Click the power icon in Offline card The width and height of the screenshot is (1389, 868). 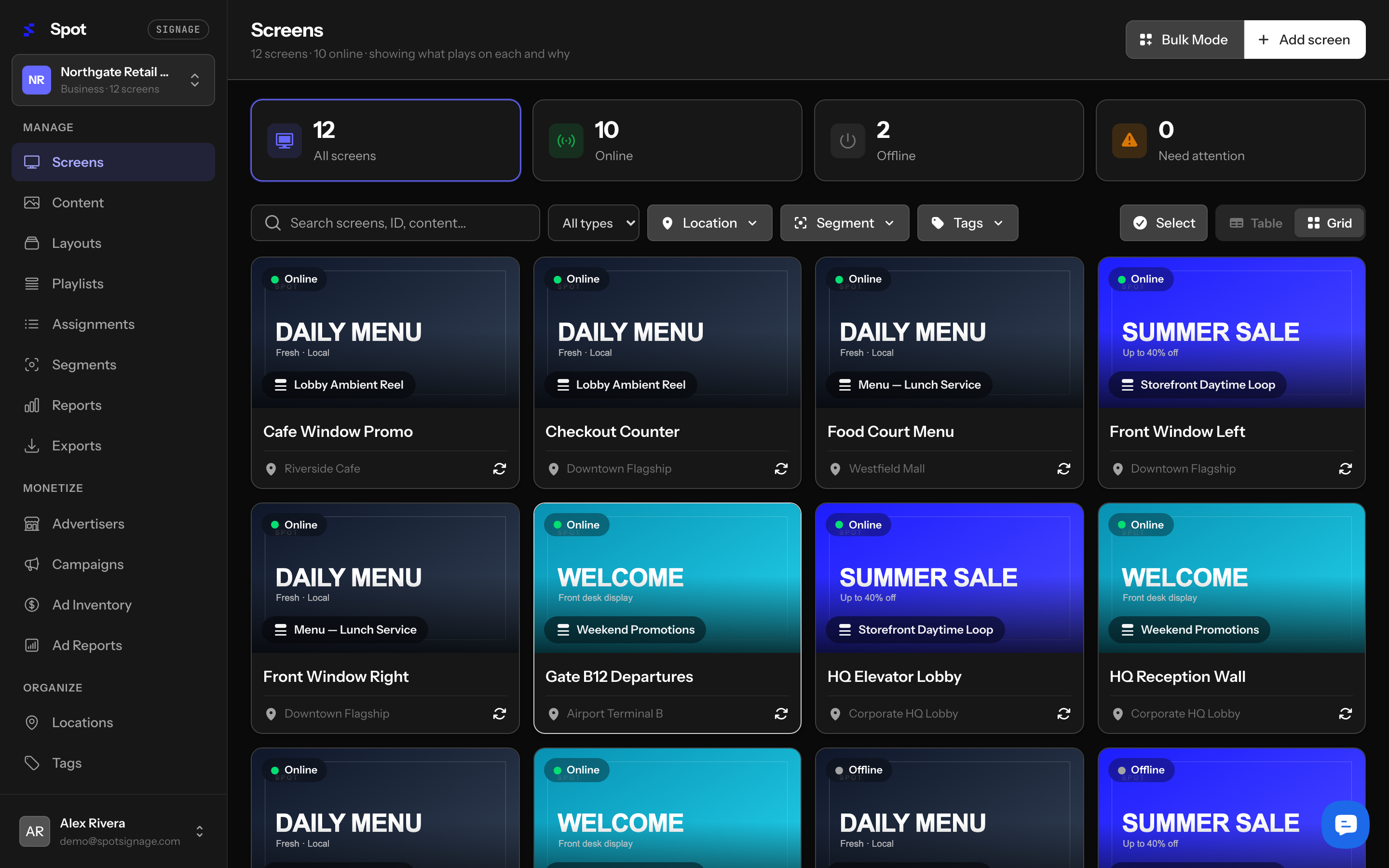point(847,140)
